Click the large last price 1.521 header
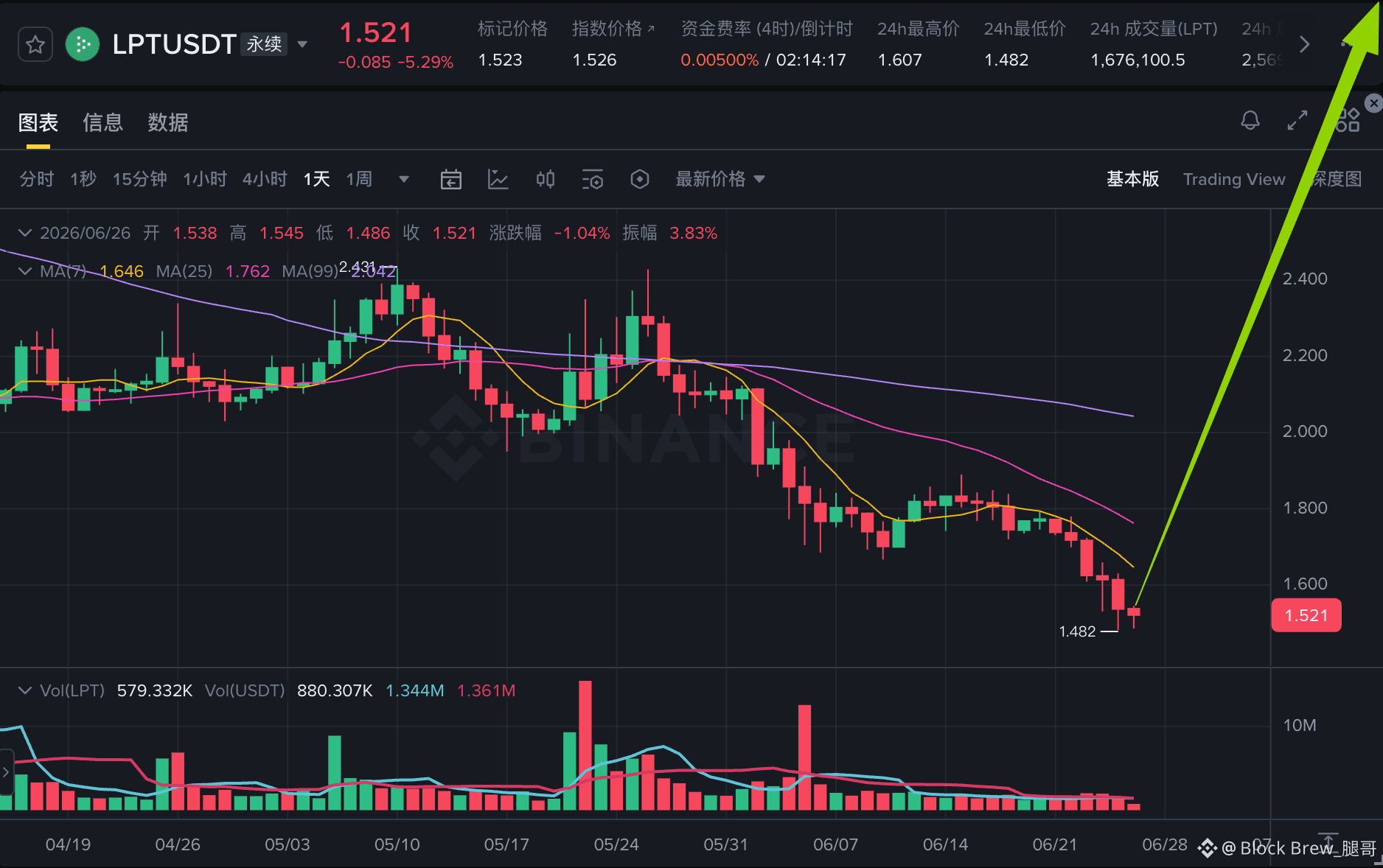 pos(375,32)
